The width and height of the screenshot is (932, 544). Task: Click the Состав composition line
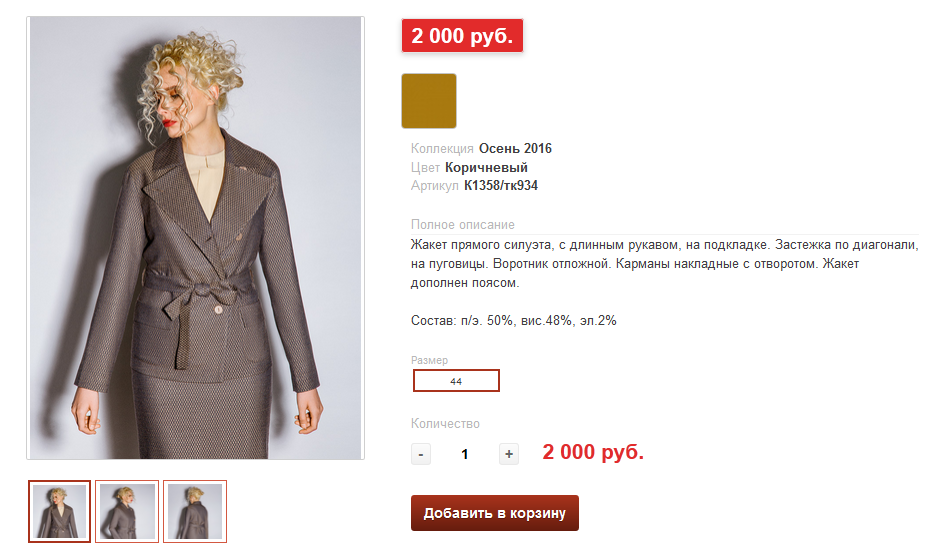coord(514,321)
